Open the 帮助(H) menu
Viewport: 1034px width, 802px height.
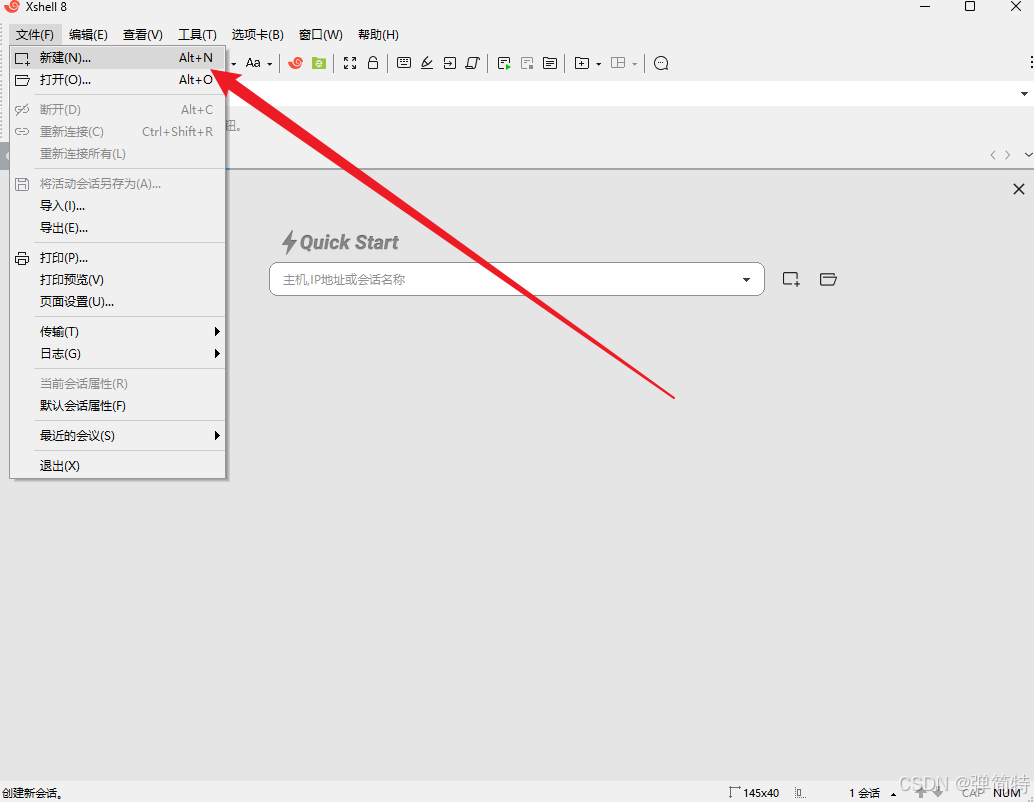coord(378,35)
